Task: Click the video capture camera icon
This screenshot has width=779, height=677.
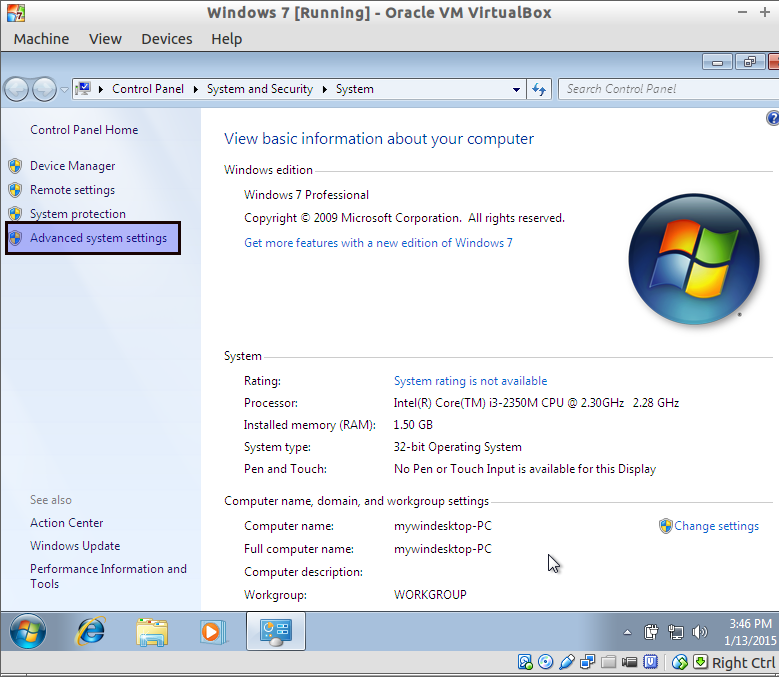Action: pos(629,662)
